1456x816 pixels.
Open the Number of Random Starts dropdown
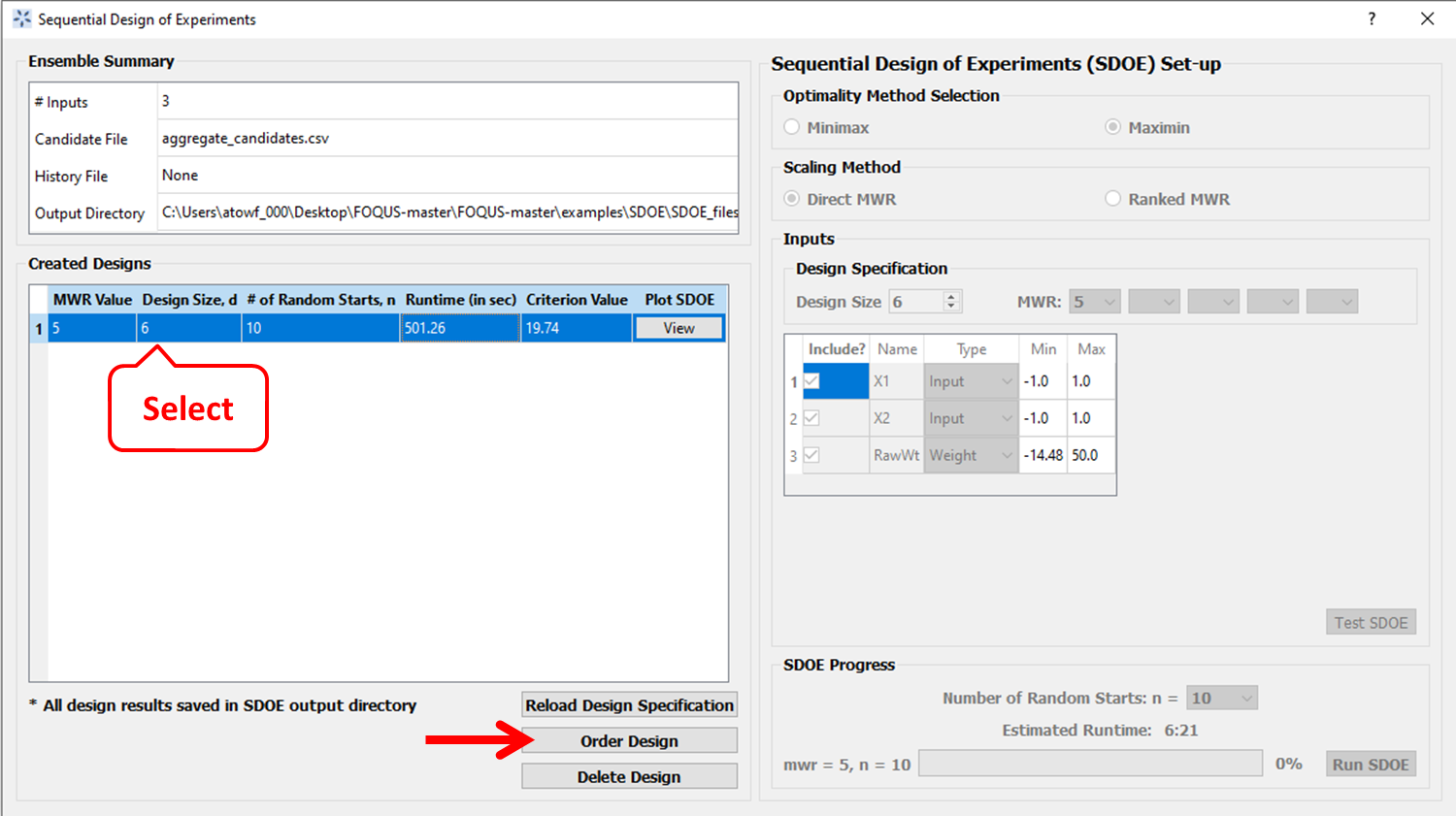click(1222, 698)
